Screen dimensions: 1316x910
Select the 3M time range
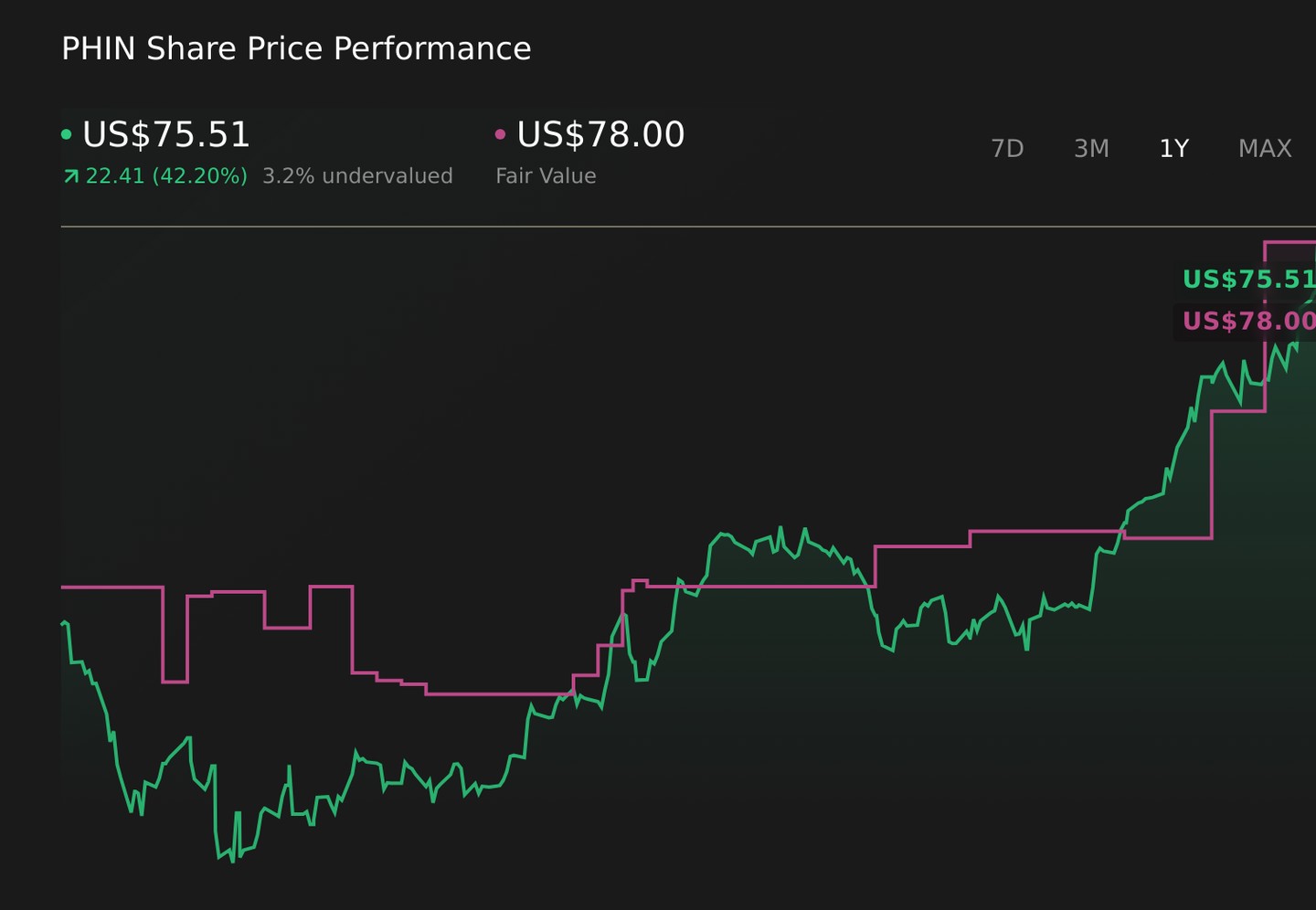point(1091,148)
